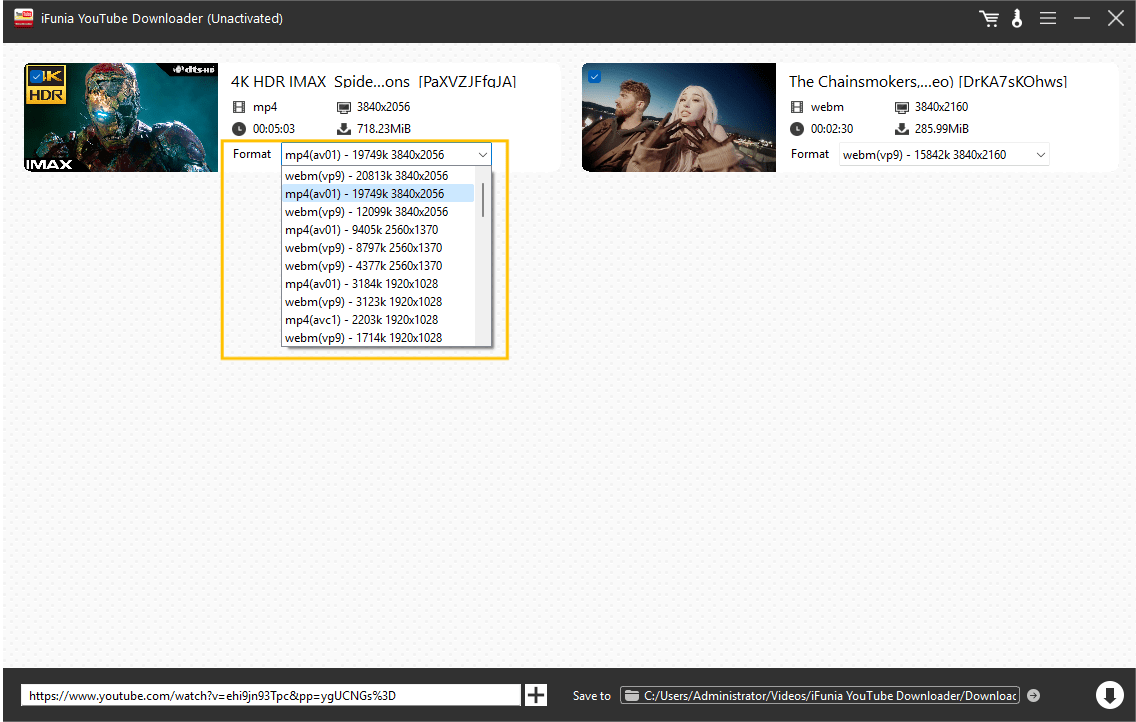
Task: Click the format list scrollbar
Action: [483, 200]
